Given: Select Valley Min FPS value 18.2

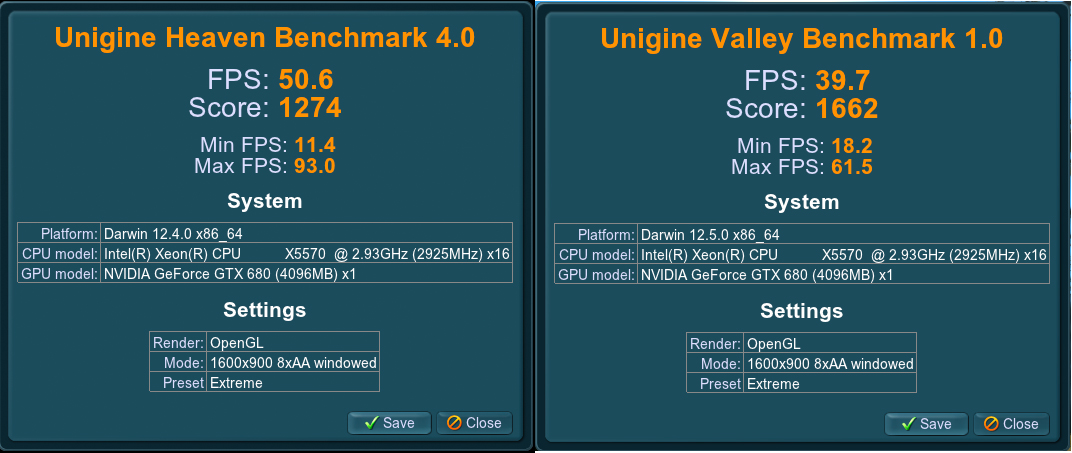Looking at the screenshot, I should coord(851,146).
